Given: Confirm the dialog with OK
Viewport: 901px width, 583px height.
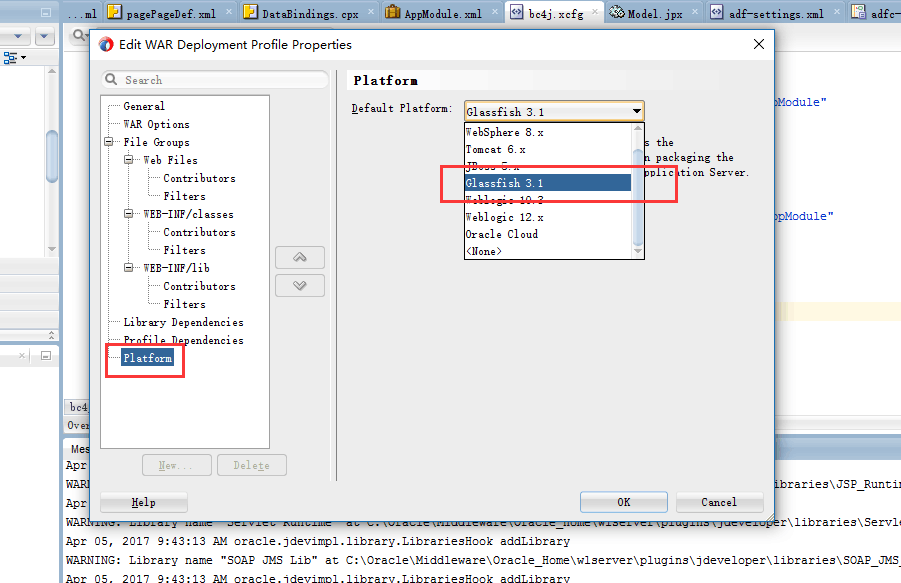Looking at the screenshot, I should point(624,502).
